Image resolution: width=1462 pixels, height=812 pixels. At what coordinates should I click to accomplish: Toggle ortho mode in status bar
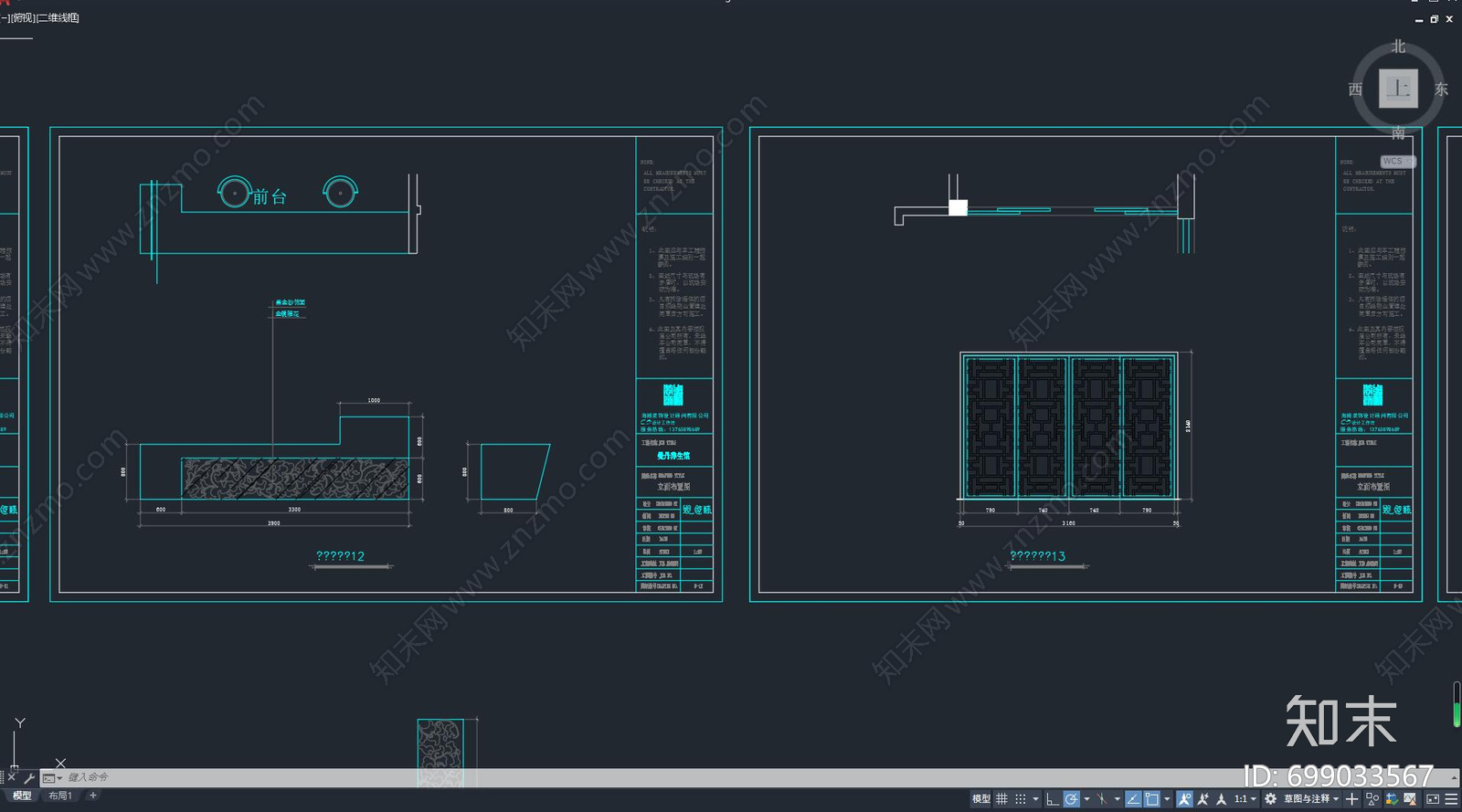(x=1053, y=799)
